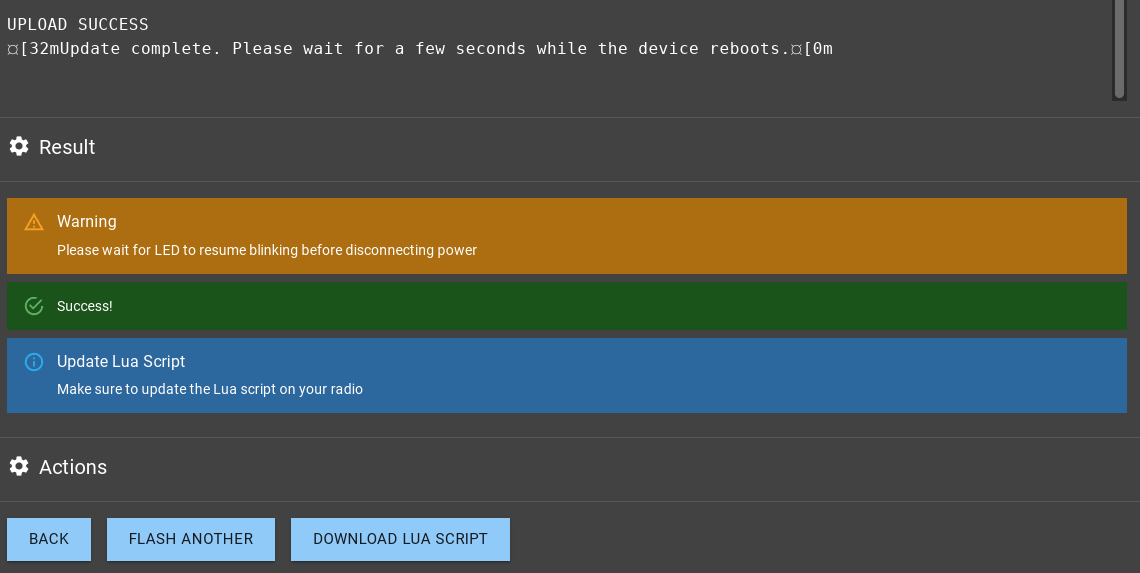Click the UPLOAD SUCCESS log line
This screenshot has height=573, width=1140.
point(78,24)
